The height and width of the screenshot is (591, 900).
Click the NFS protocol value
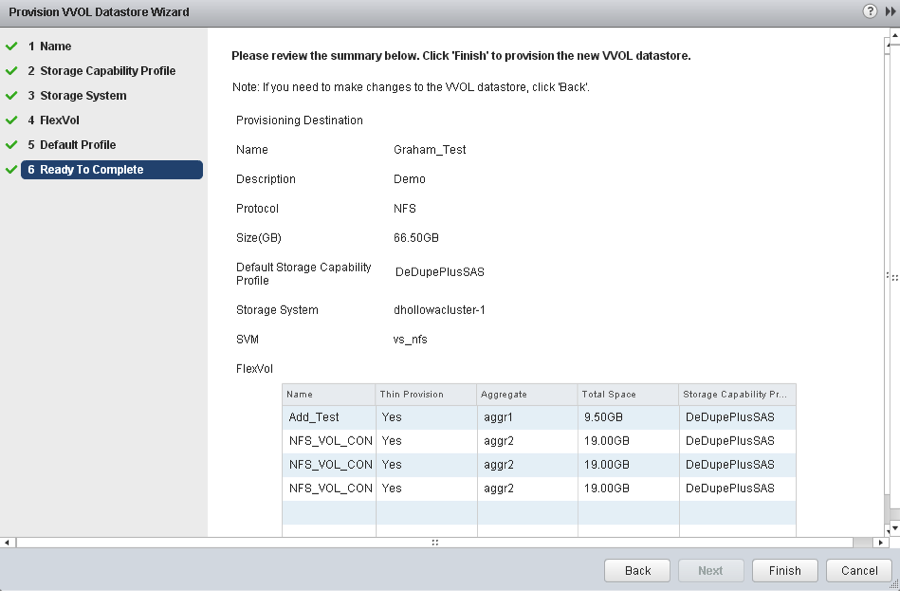(x=405, y=208)
